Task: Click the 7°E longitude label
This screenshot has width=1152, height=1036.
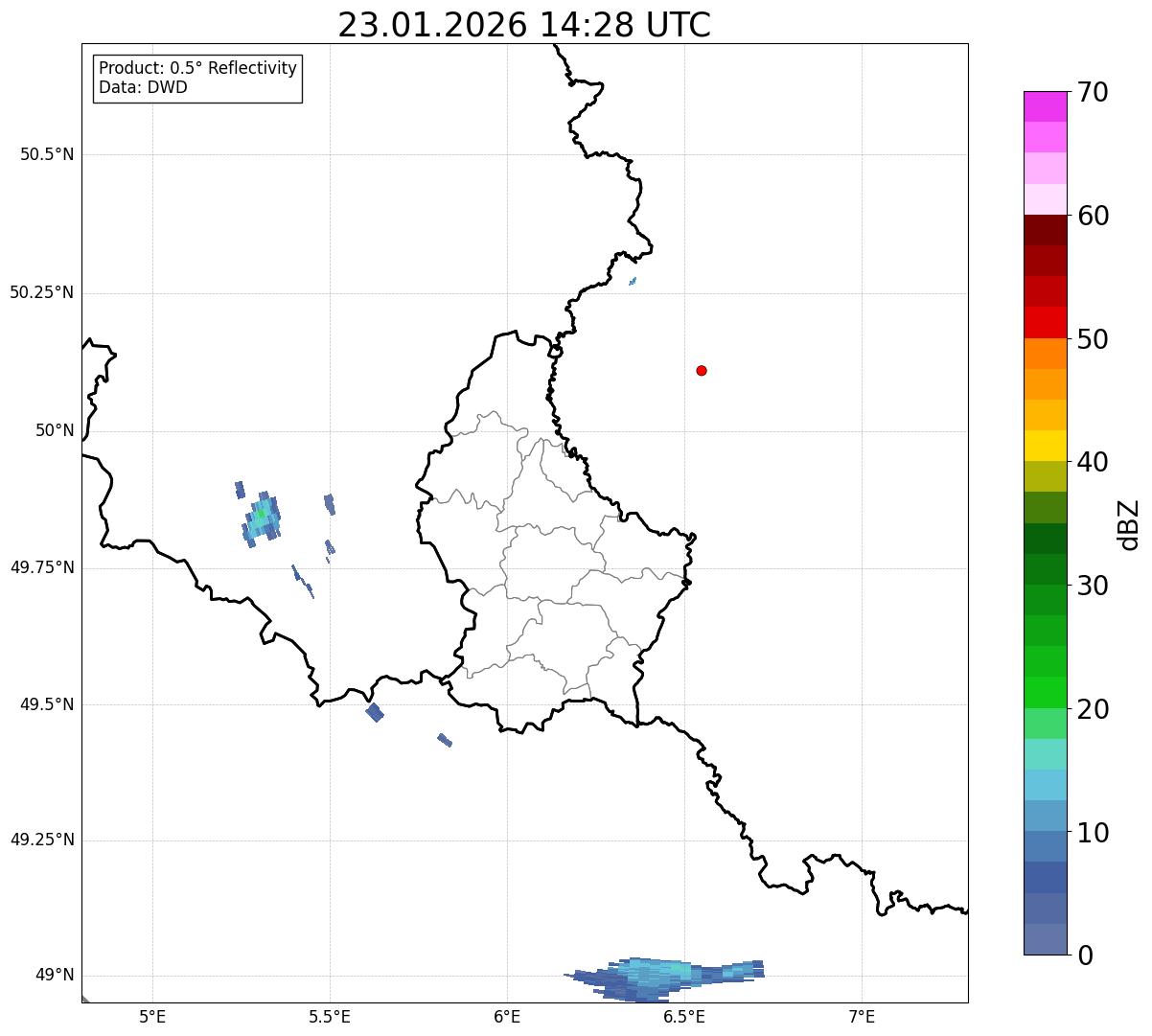Action: pyautogui.click(x=862, y=1016)
